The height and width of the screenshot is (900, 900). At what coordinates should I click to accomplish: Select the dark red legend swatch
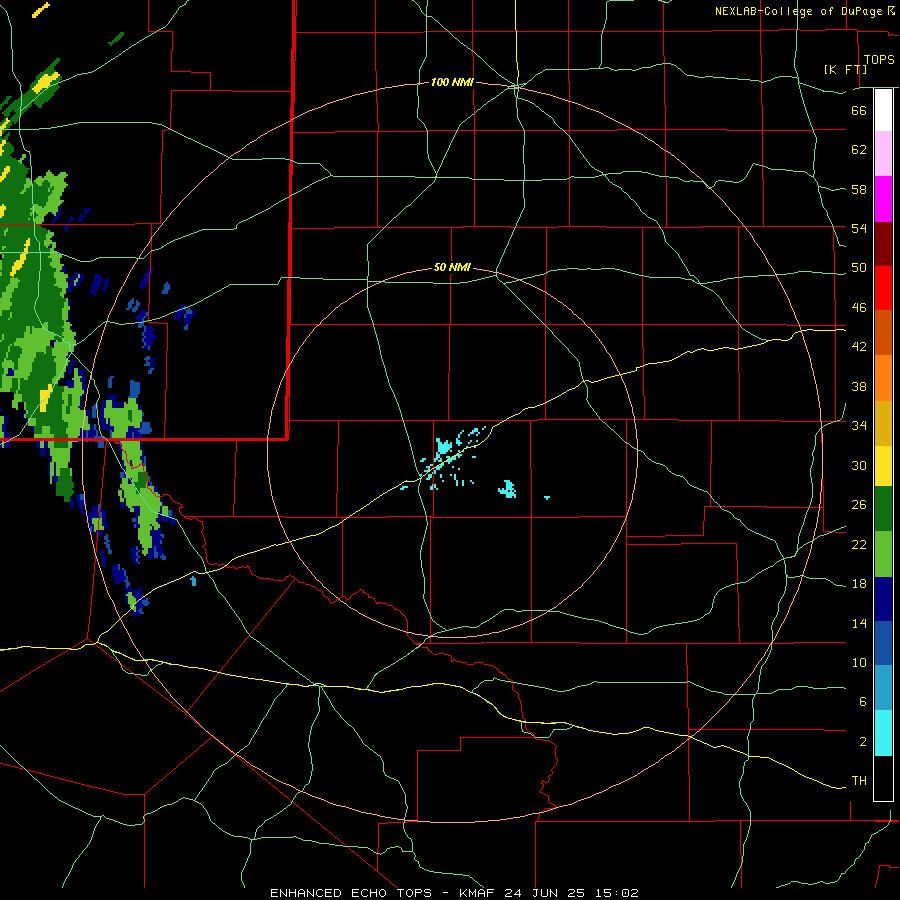[x=883, y=243]
